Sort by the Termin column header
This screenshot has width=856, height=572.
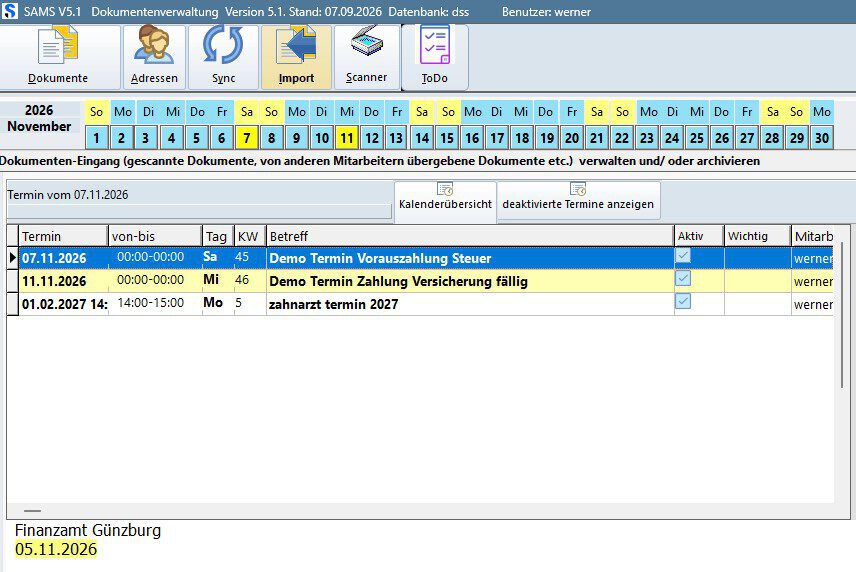pos(63,236)
